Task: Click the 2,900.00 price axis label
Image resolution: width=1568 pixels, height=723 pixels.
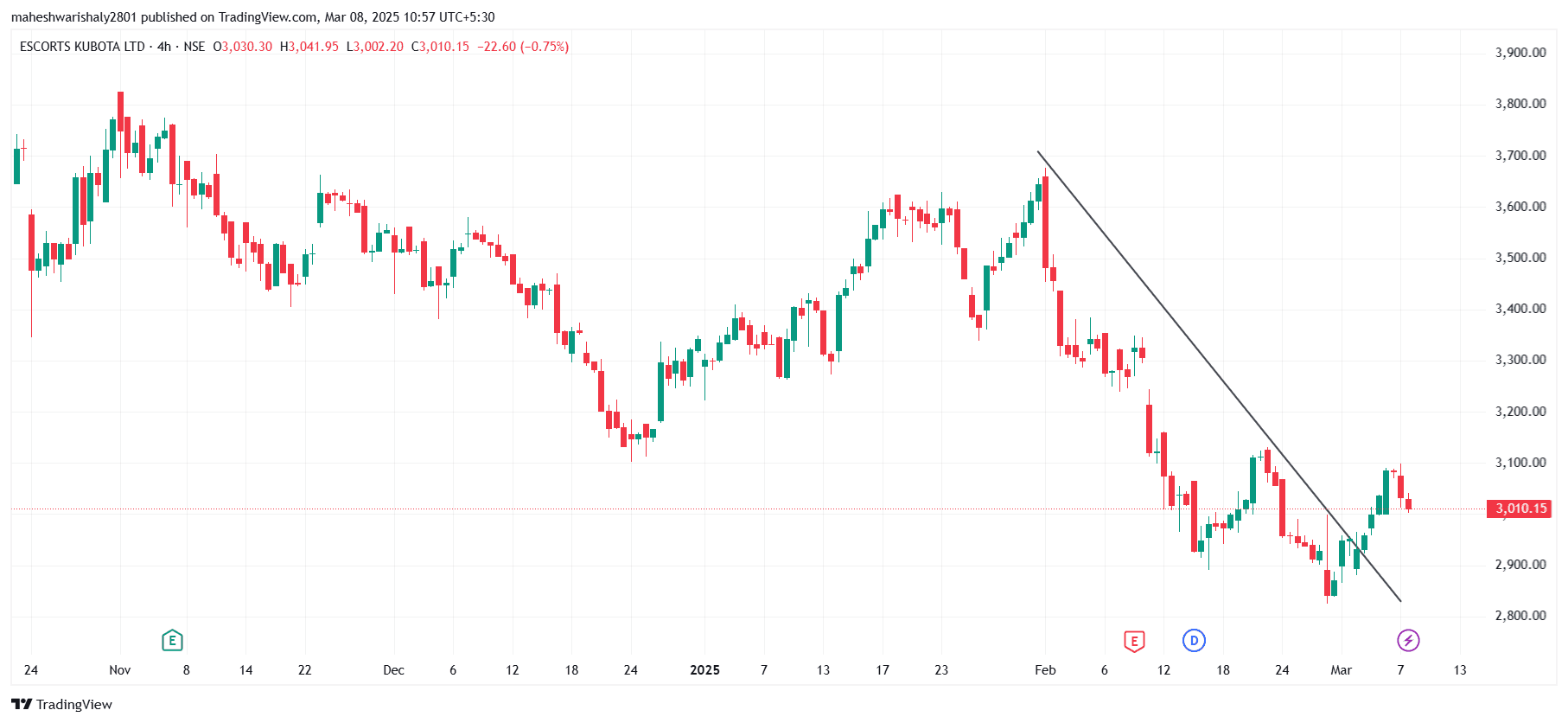Action: [1520, 565]
